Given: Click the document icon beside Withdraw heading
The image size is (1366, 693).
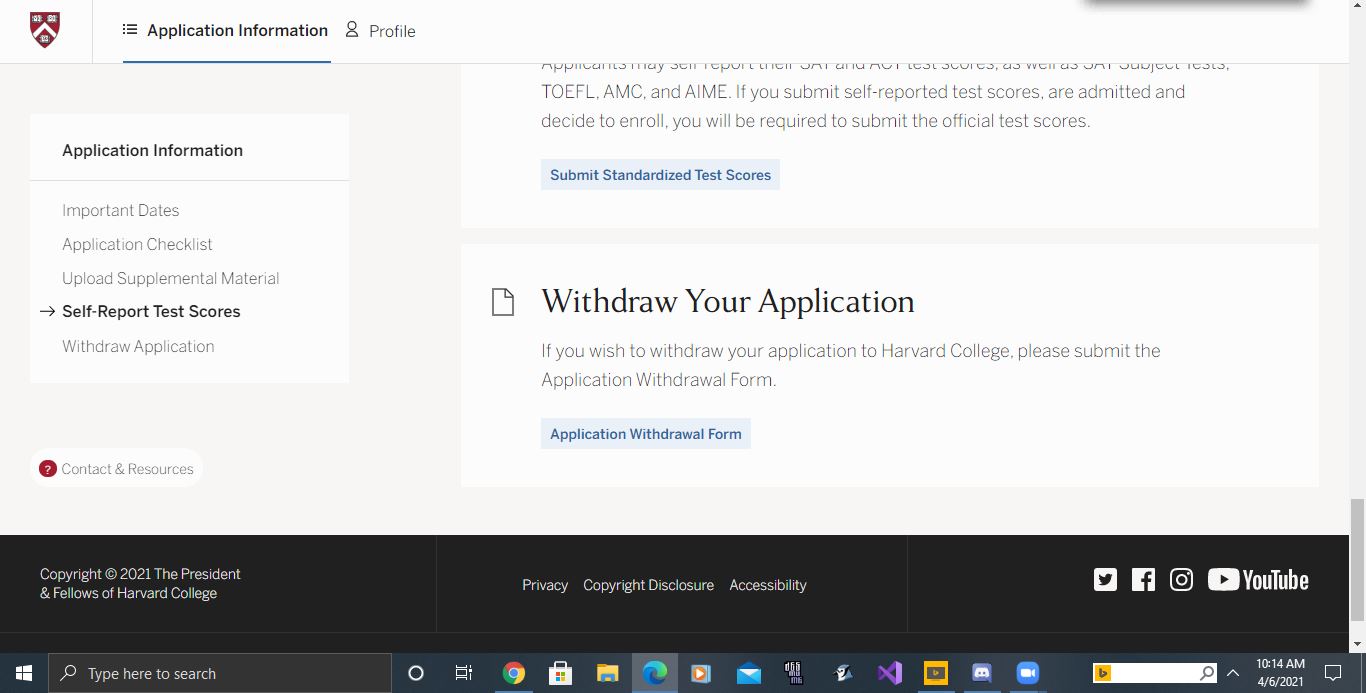Looking at the screenshot, I should pyautogui.click(x=503, y=302).
